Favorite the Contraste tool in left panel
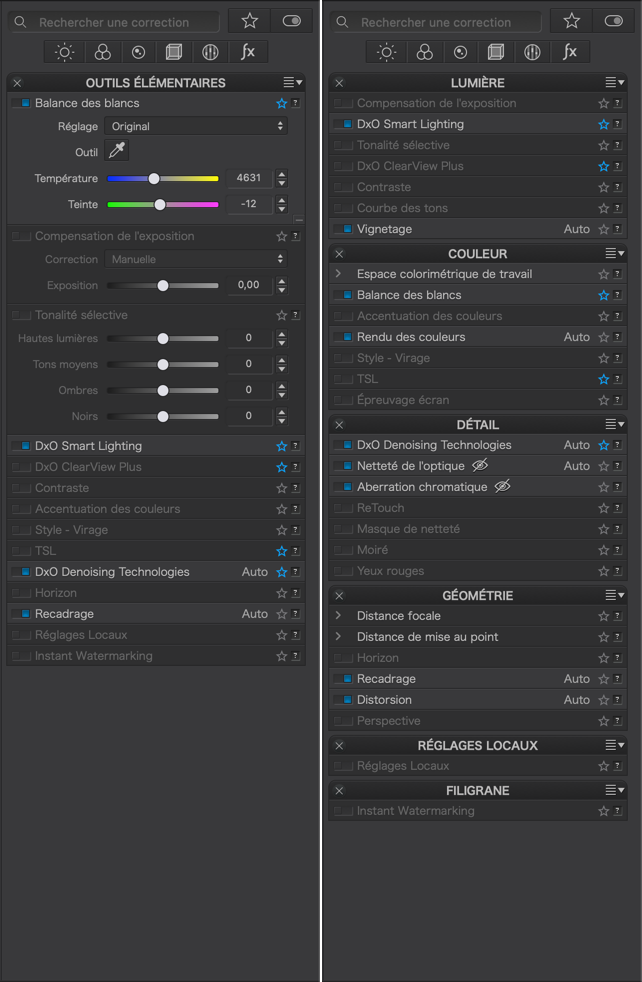The height and width of the screenshot is (982, 642). pyautogui.click(x=282, y=488)
